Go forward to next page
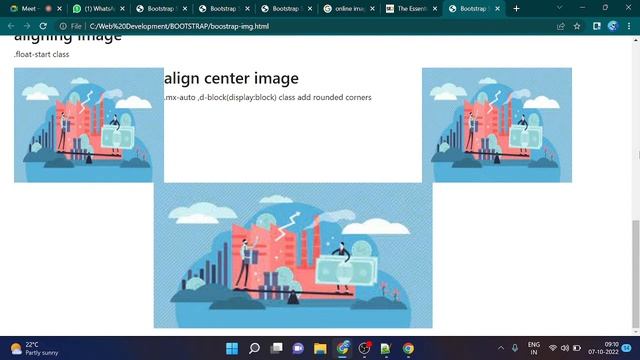 coord(27,26)
